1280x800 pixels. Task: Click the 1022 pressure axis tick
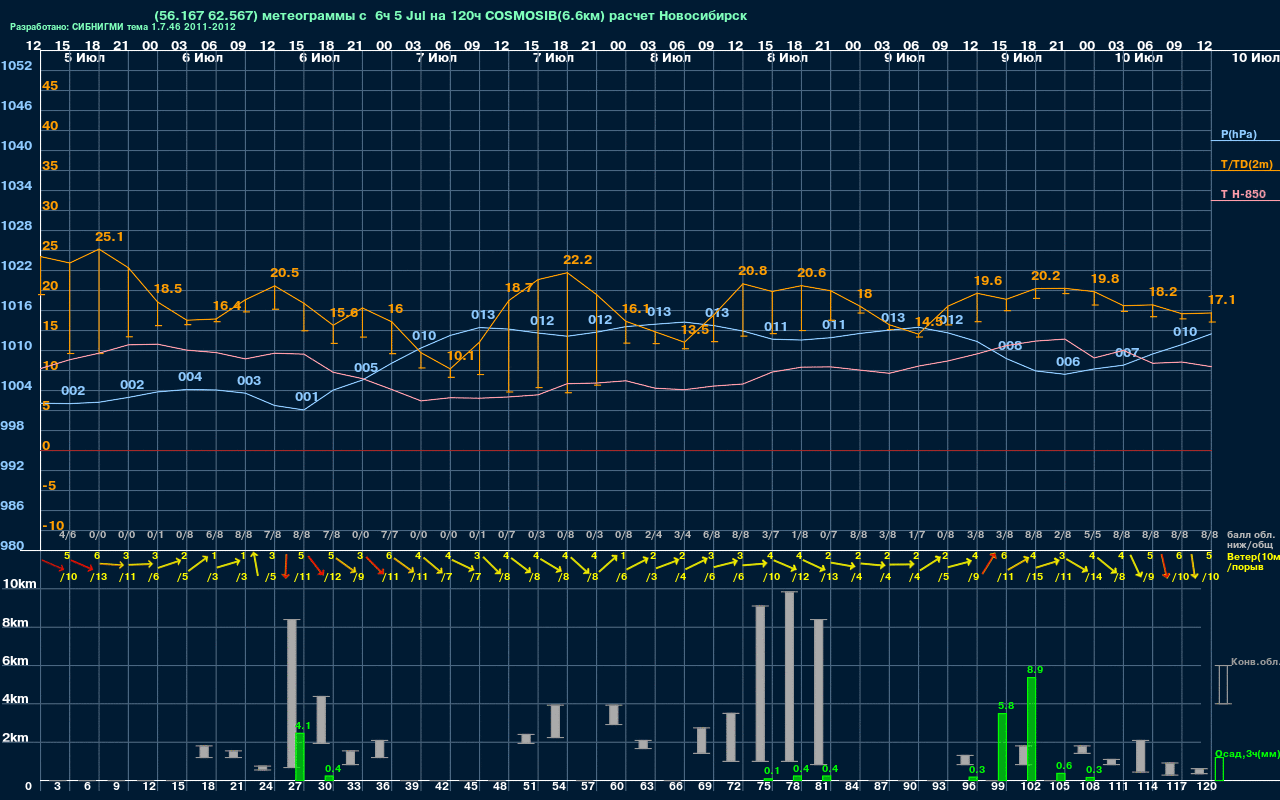tap(16, 265)
